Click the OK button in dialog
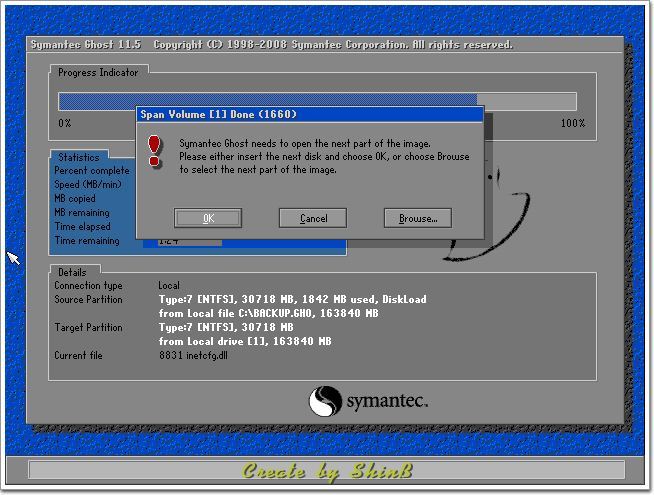This screenshot has width=654, height=495. [x=208, y=218]
